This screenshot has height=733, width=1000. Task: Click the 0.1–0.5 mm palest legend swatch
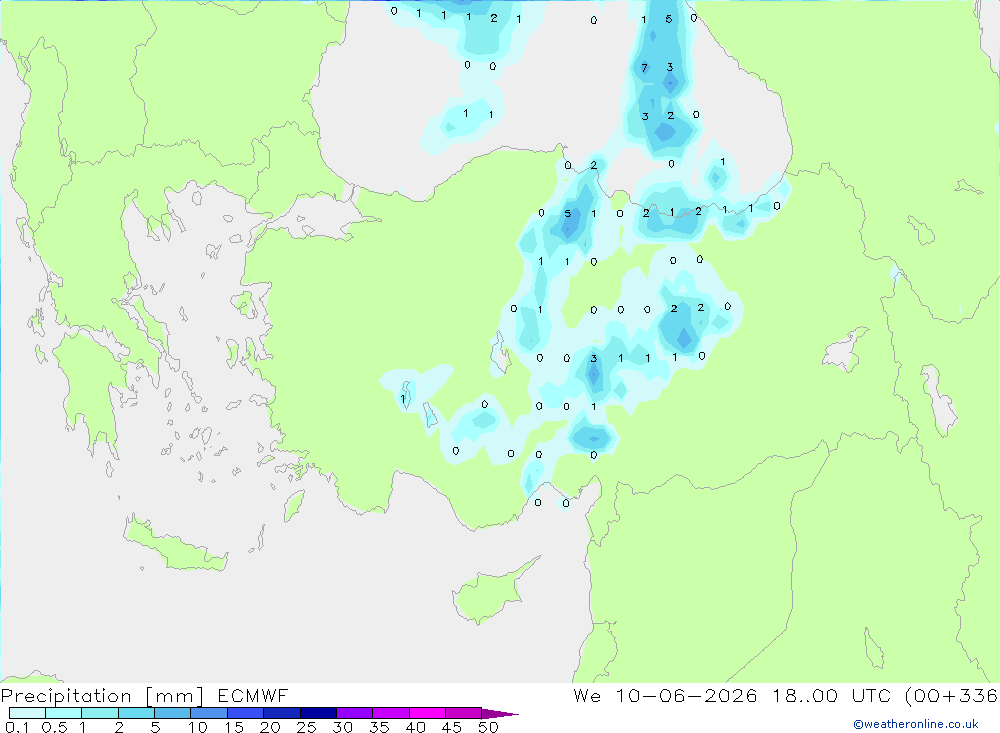coord(27,713)
